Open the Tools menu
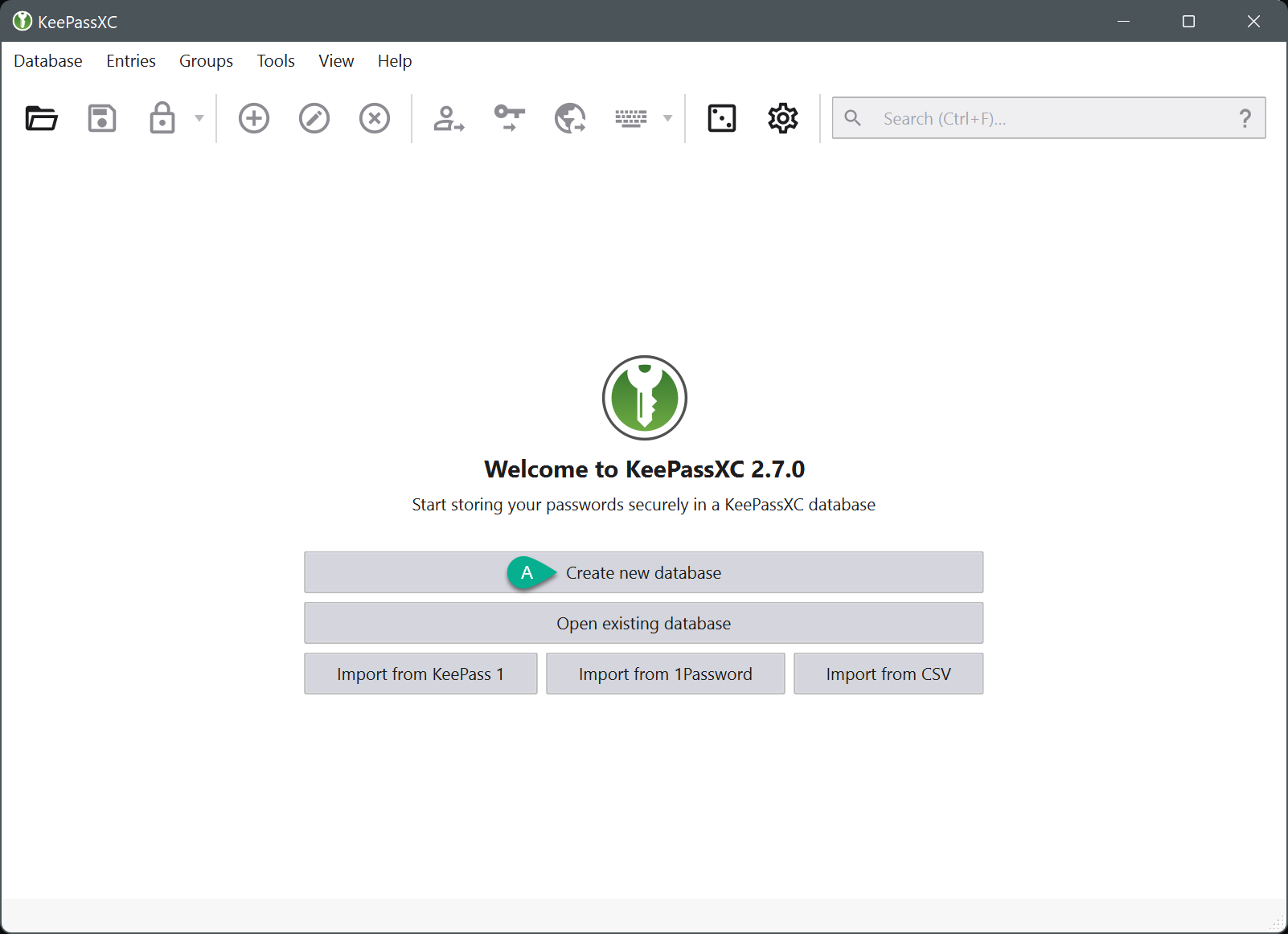The height and width of the screenshot is (934, 1288). (x=276, y=61)
